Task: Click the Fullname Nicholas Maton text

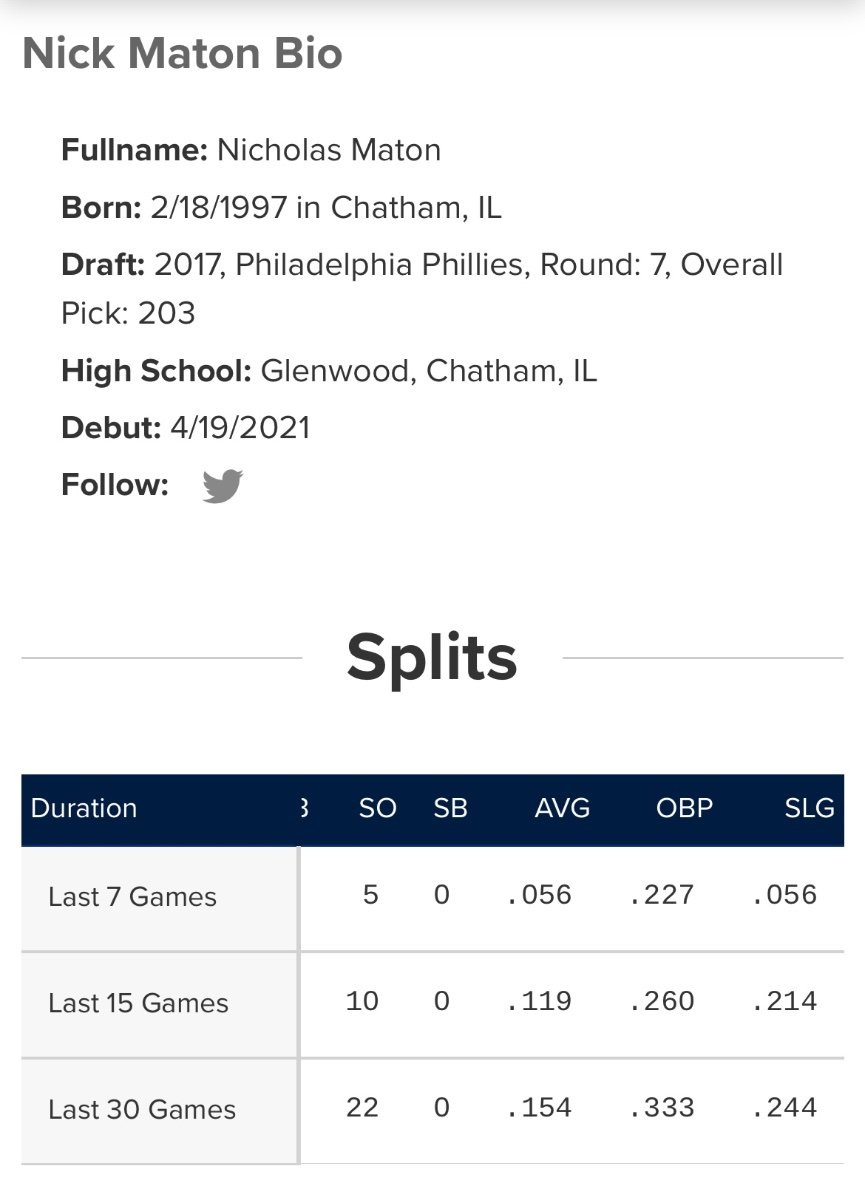Action: click(x=328, y=150)
